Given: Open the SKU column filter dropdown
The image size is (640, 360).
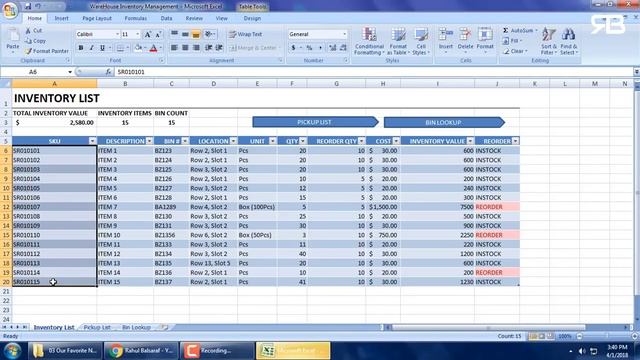Looking at the screenshot, I should click(x=92, y=141).
